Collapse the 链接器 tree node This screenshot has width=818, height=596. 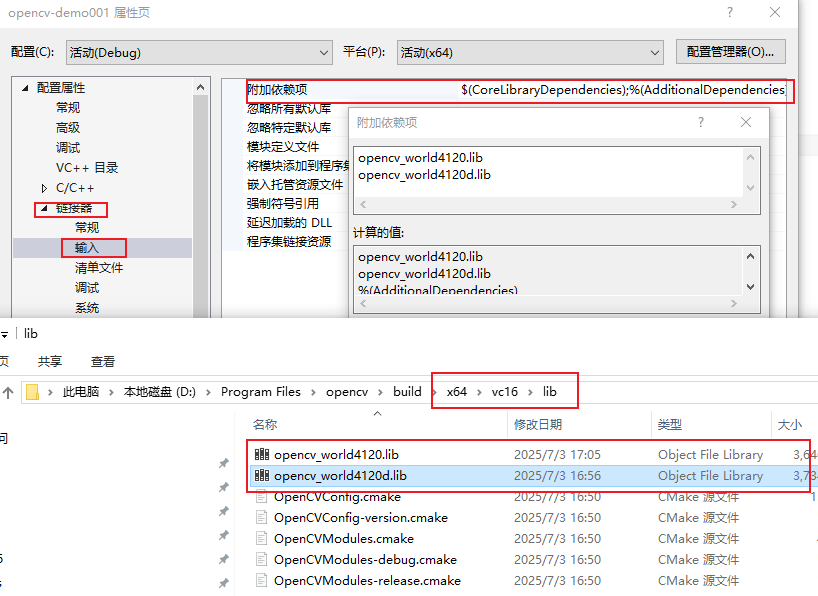pyautogui.click(x=44, y=208)
